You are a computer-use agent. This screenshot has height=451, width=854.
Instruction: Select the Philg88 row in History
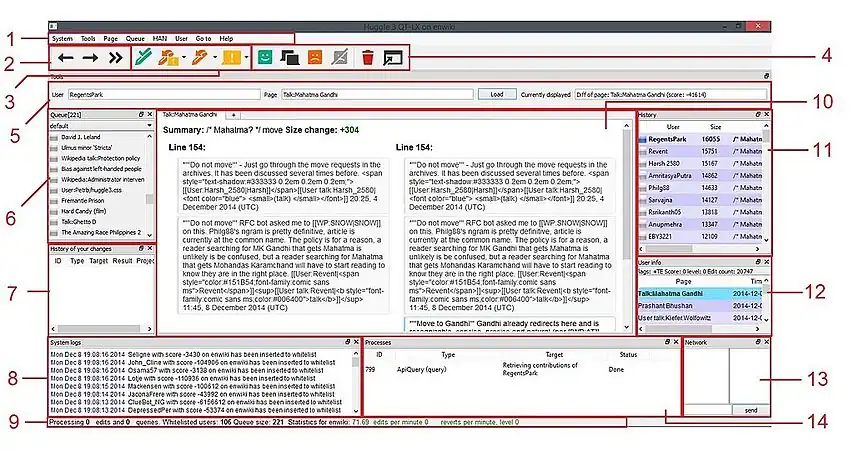(x=700, y=188)
